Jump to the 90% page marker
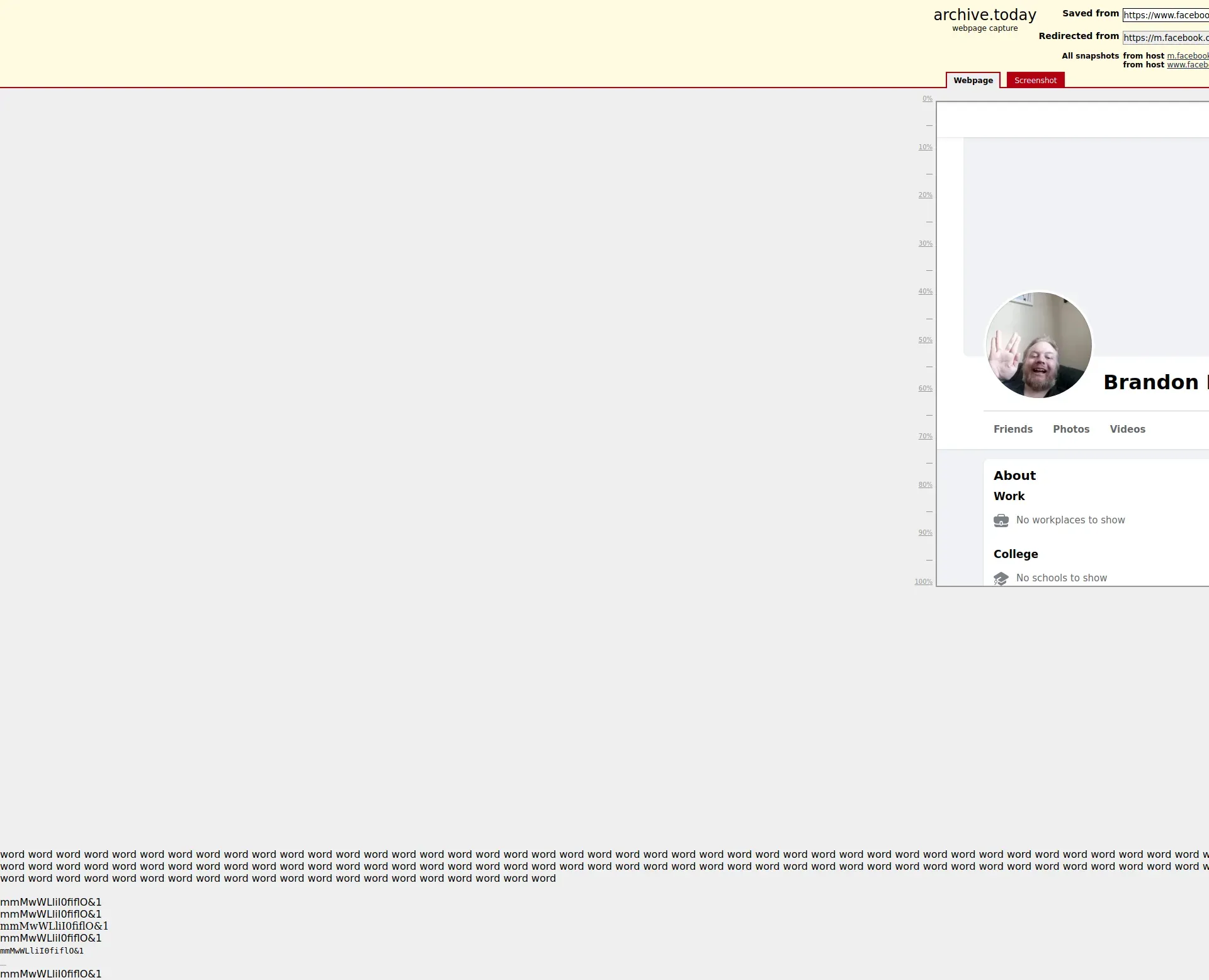Screen dimensions: 1209x980 point(925,533)
